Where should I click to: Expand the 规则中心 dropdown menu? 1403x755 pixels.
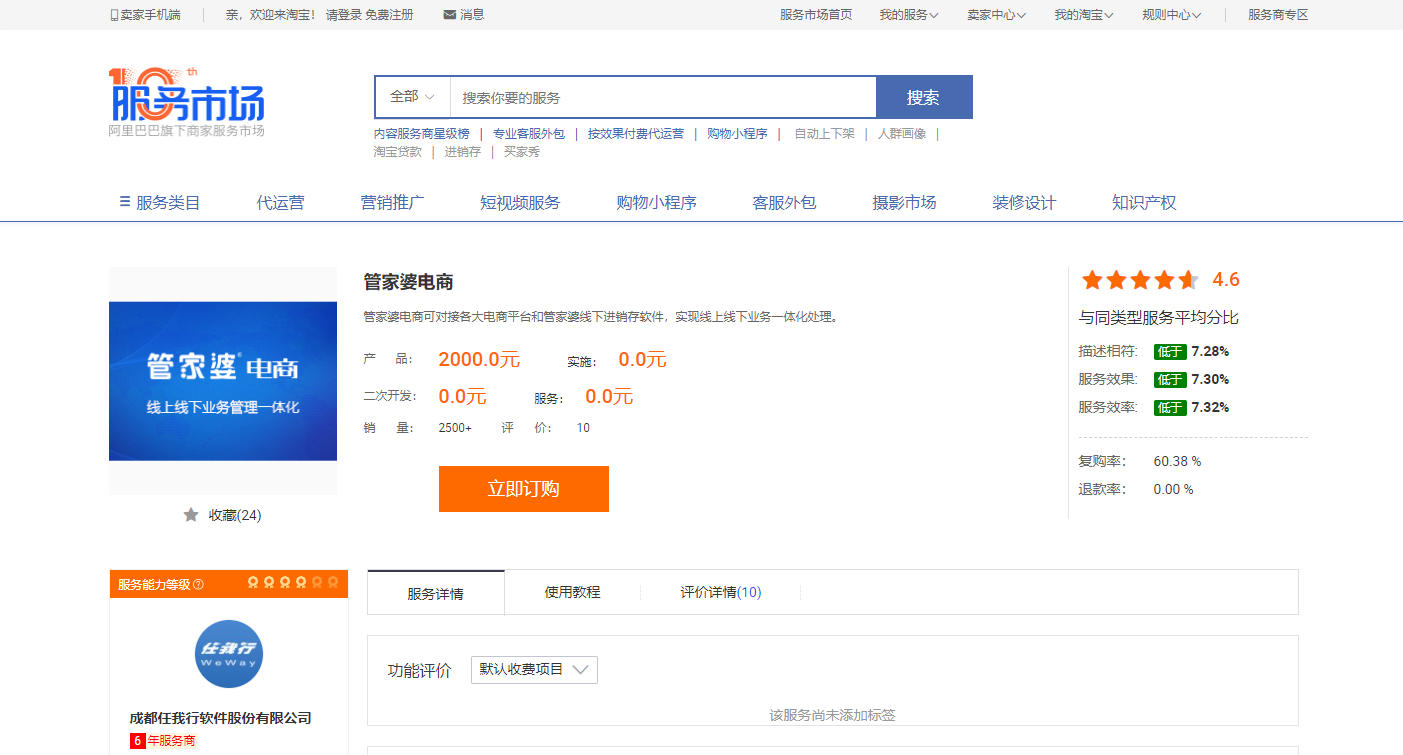click(1172, 15)
